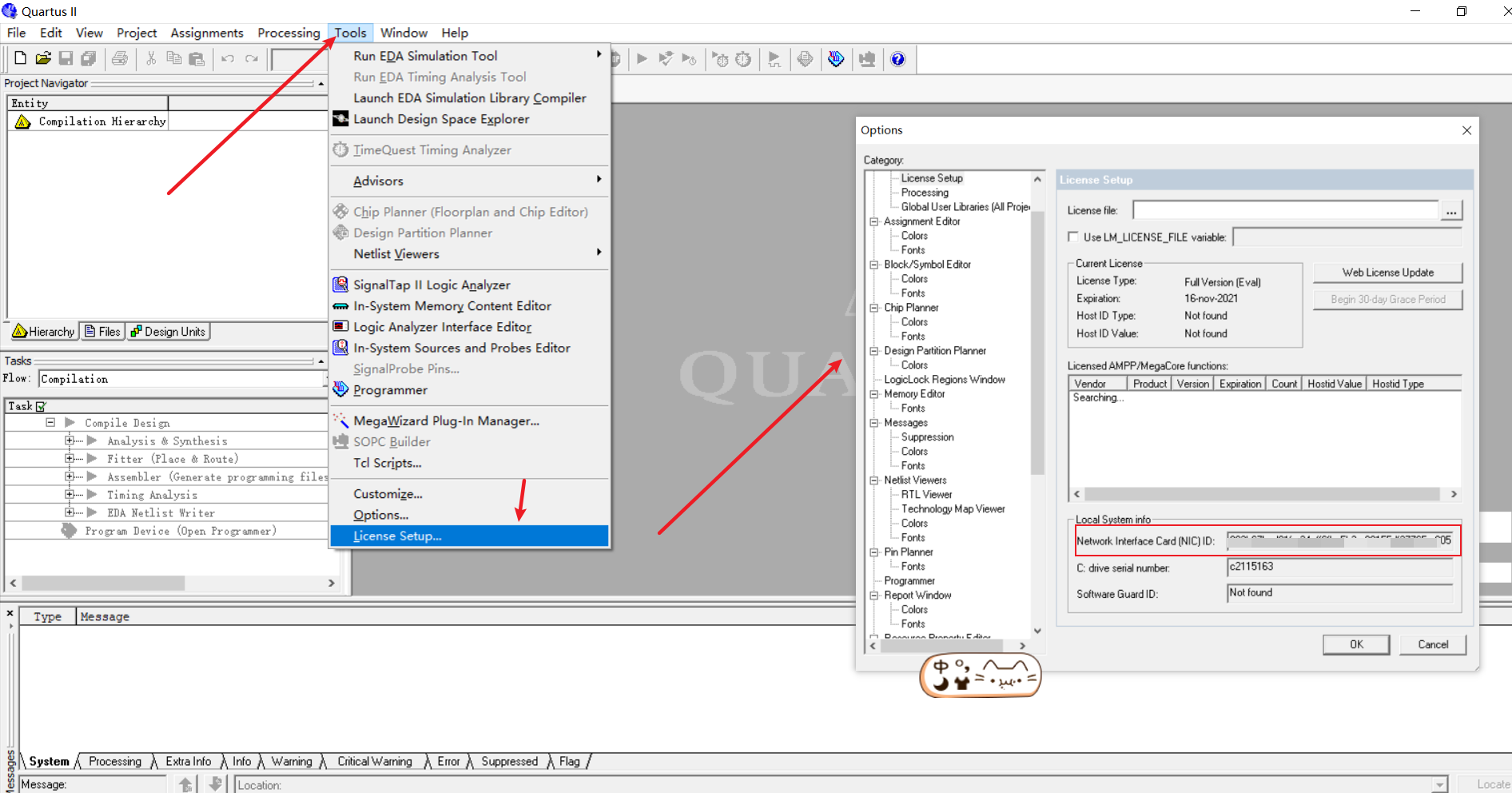Click the Copy toolbar icon
The width and height of the screenshot is (1512, 793).
click(173, 58)
